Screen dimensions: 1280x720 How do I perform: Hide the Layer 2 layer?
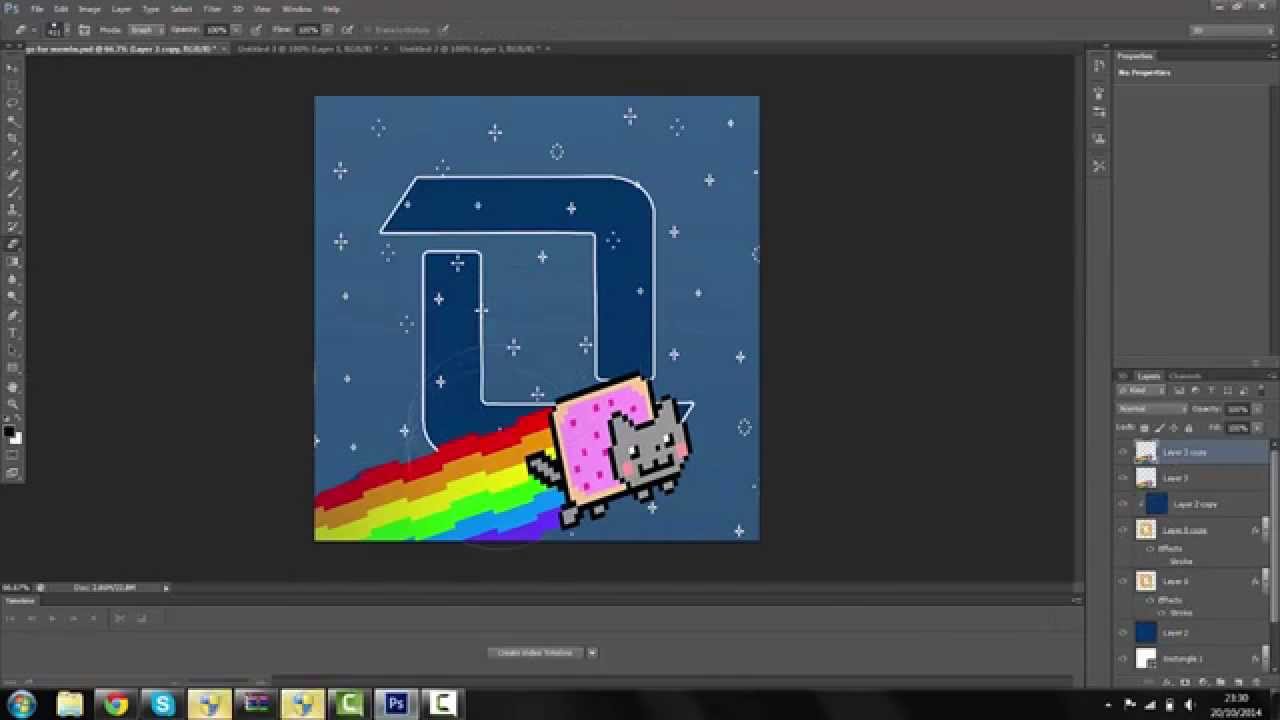click(1122, 633)
